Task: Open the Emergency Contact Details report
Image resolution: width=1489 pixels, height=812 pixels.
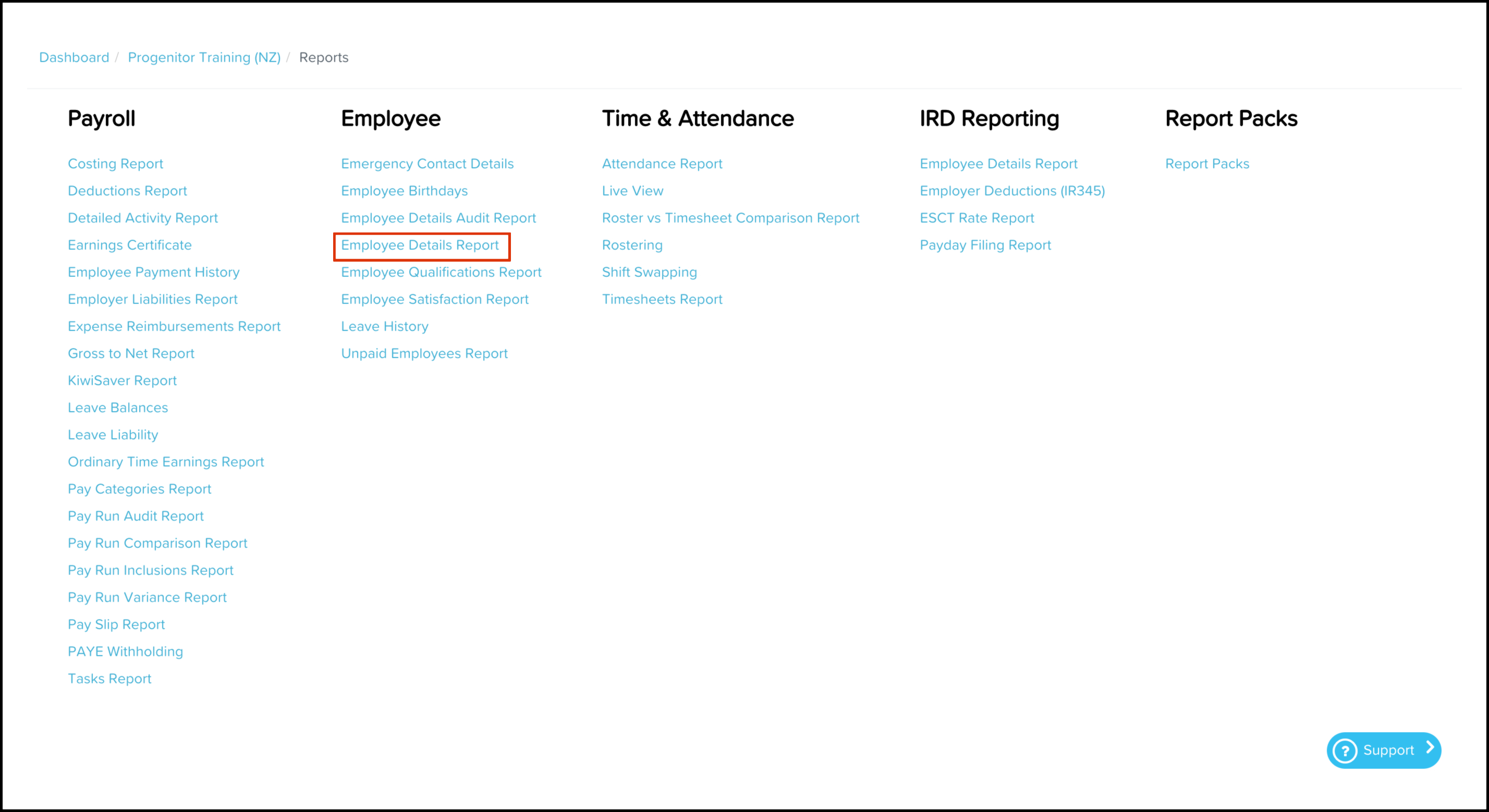Action: (x=427, y=164)
